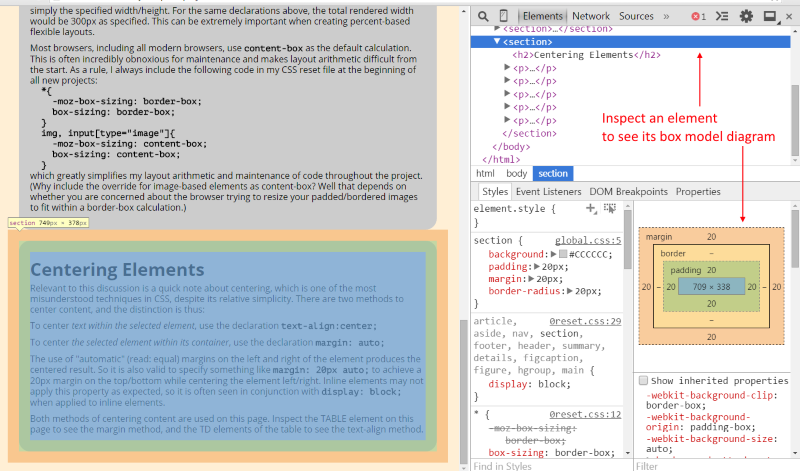The image size is (800, 471).
Task: Open the Network tab
Action: pyautogui.click(x=591, y=16)
